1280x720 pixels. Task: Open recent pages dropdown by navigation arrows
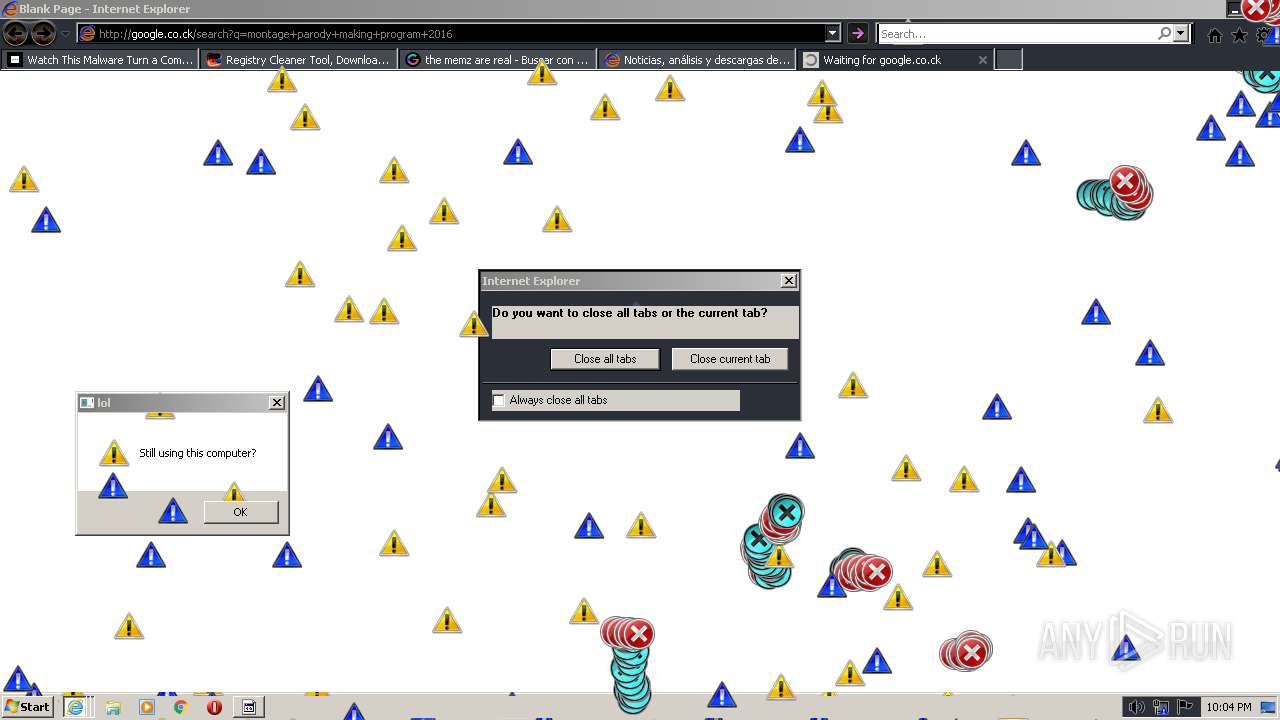66,34
